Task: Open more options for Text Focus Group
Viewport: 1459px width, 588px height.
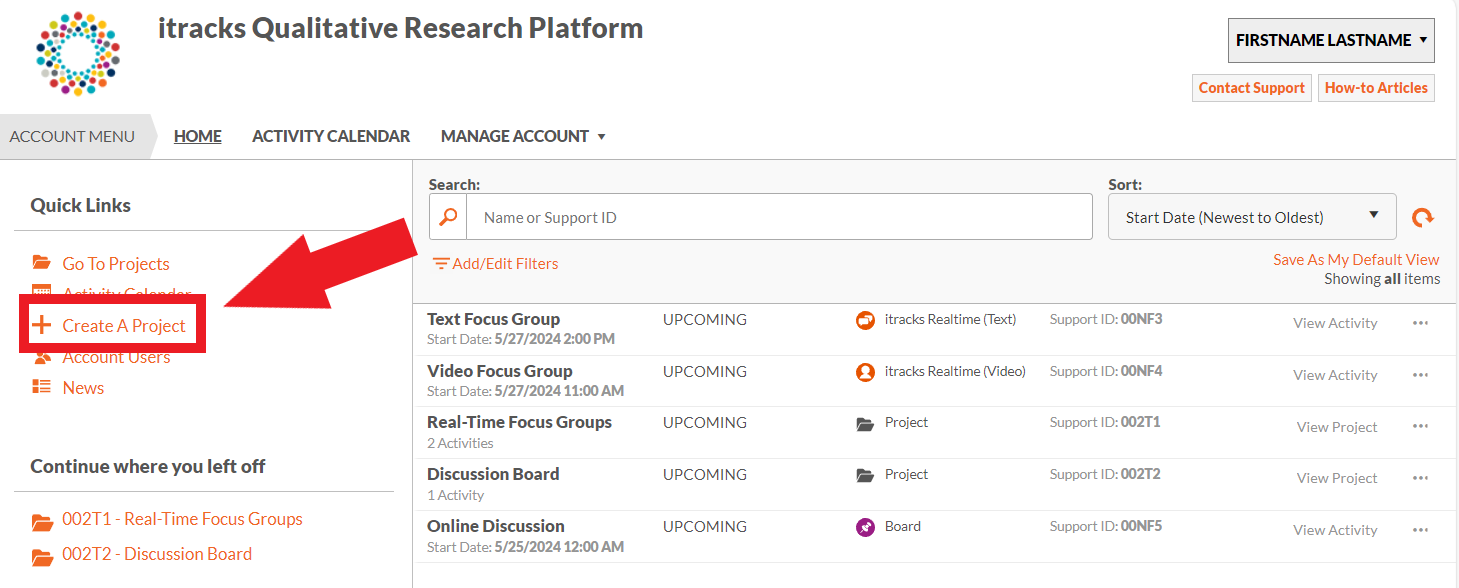Action: [x=1421, y=323]
